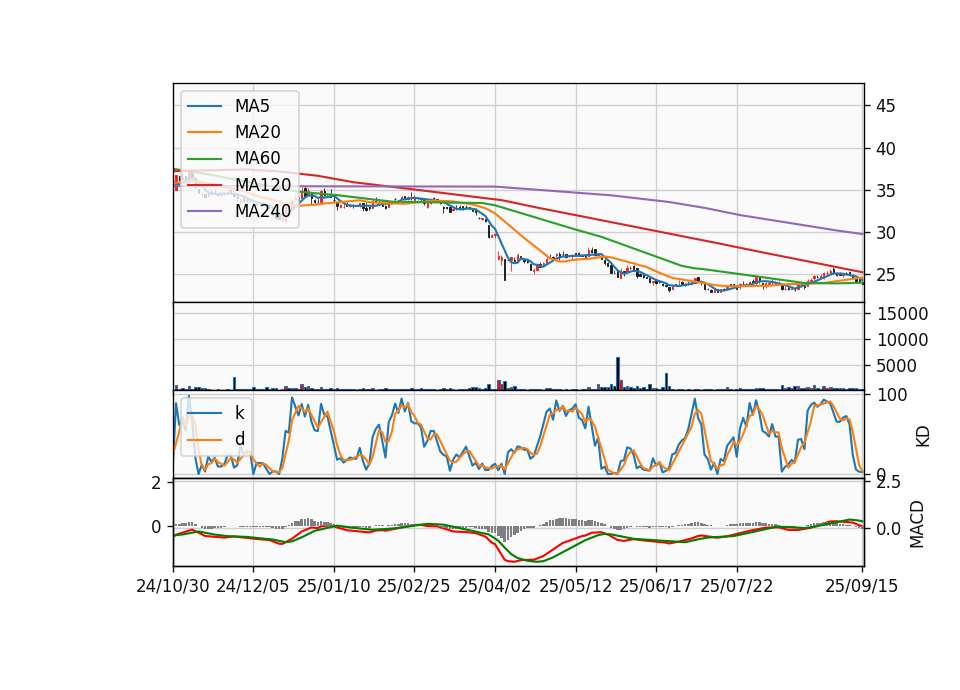
Task: Click the 10000 volume axis tick
Action: coord(902,340)
